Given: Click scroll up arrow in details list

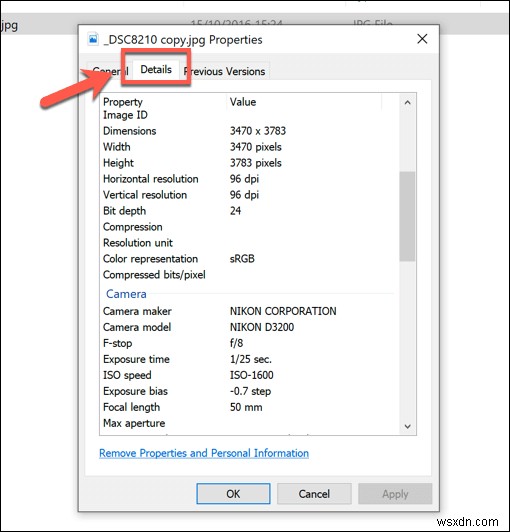Looking at the screenshot, I should [408, 102].
